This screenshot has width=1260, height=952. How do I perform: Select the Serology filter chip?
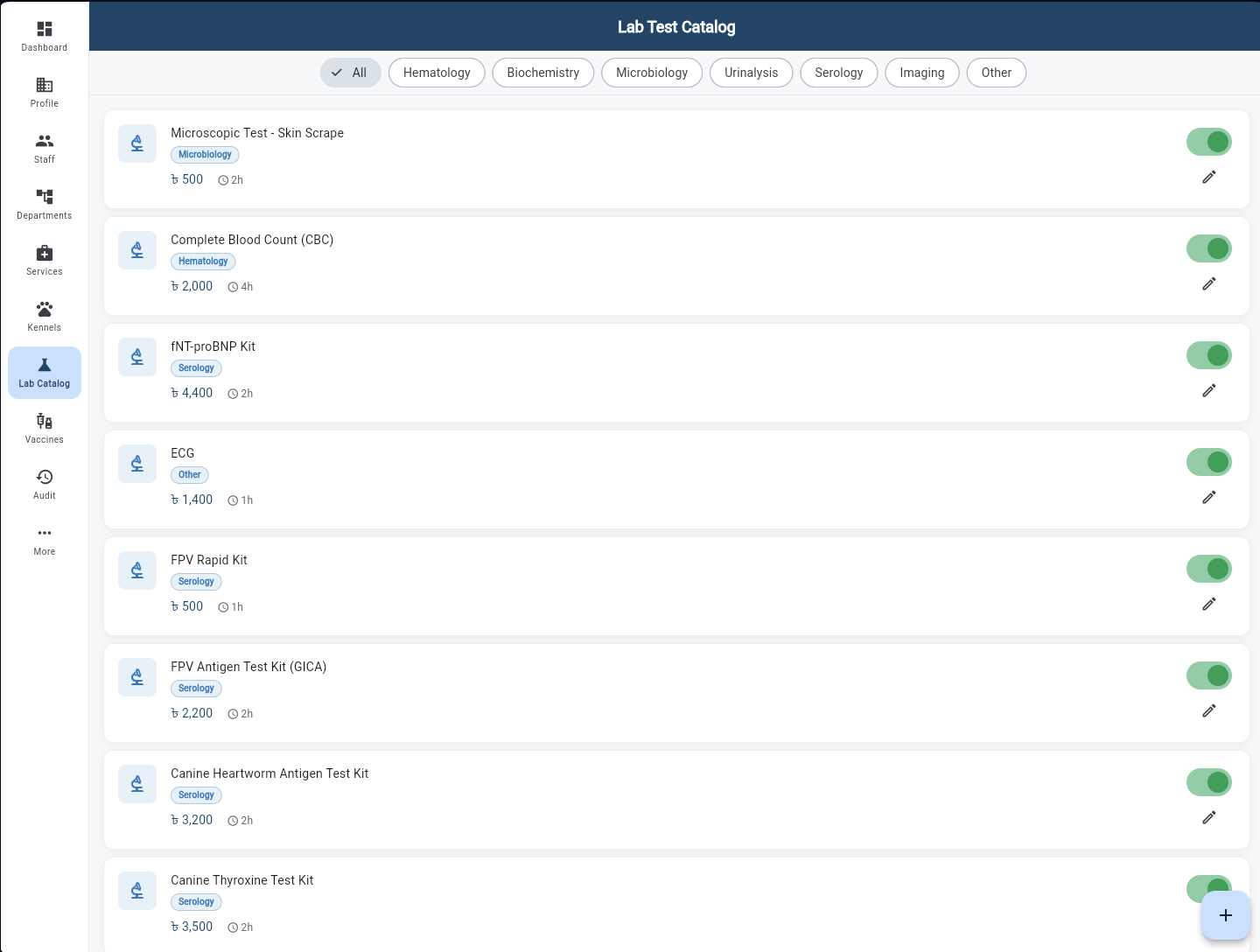coord(838,73)
